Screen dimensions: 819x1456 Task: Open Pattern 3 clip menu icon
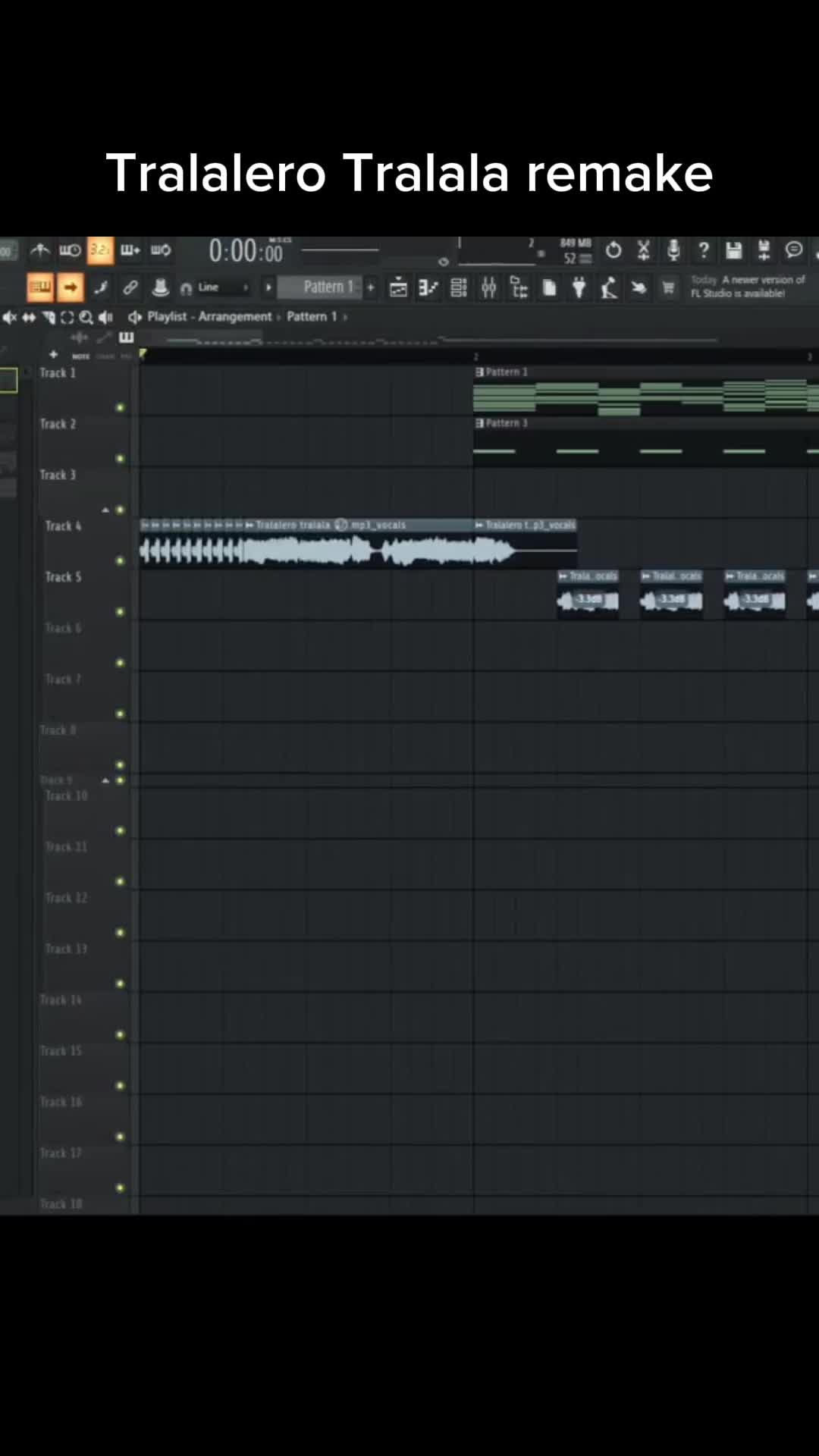pos(479,423)
